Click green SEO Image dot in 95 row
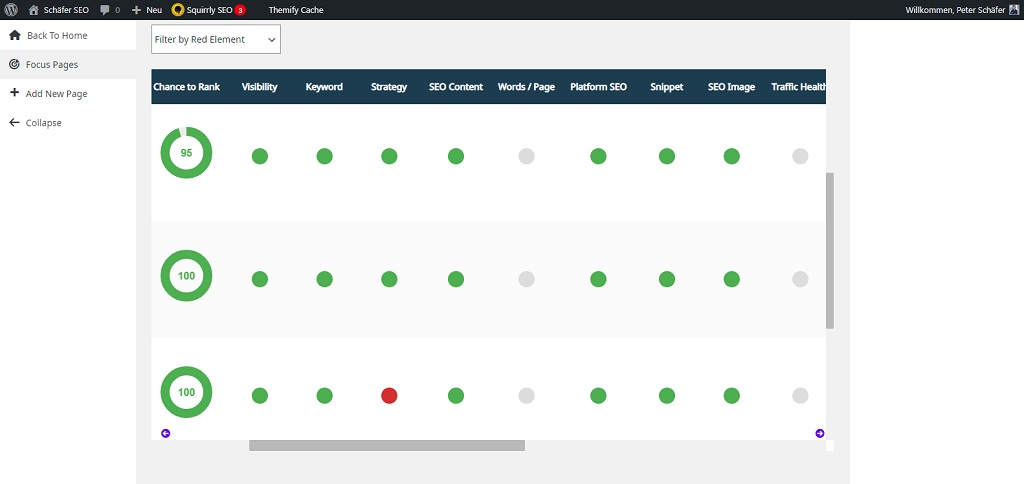This screenshot has width=1024, height=484. [731, 156]
